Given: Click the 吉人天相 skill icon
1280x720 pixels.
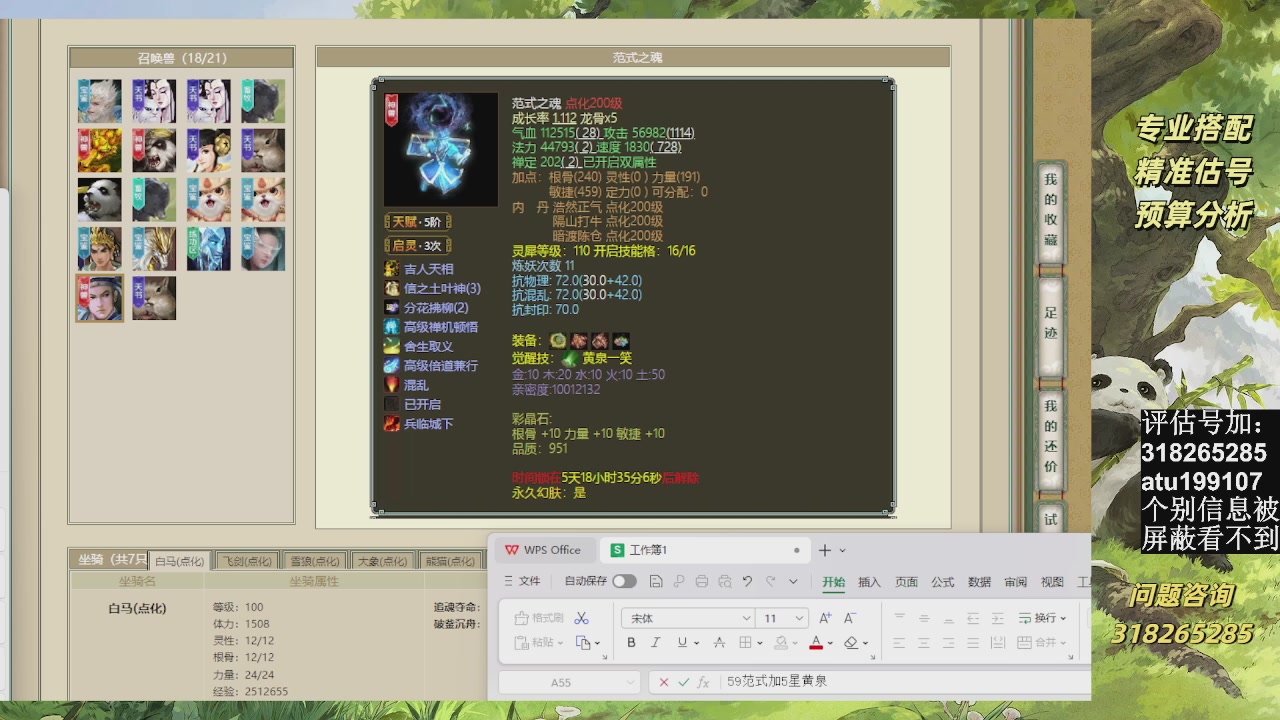Looking at the screenshot, I should point(392,269).
